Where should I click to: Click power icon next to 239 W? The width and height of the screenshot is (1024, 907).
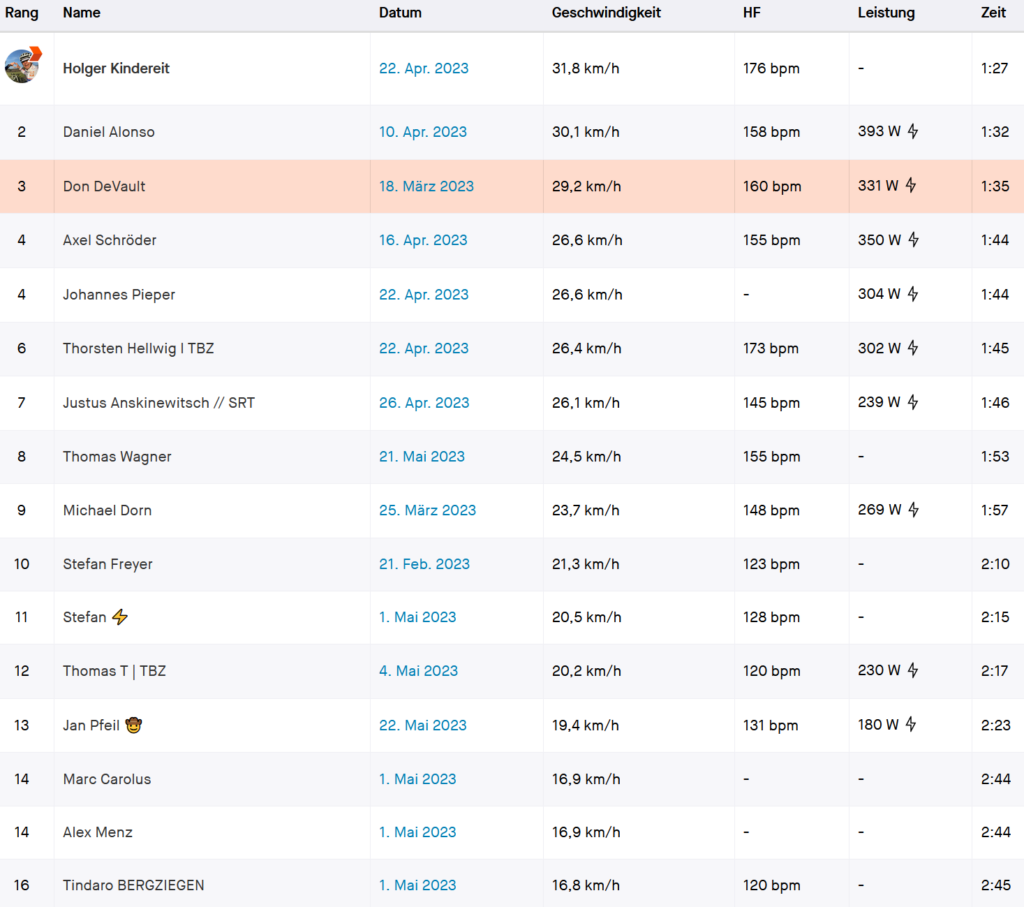click(911, 401)
